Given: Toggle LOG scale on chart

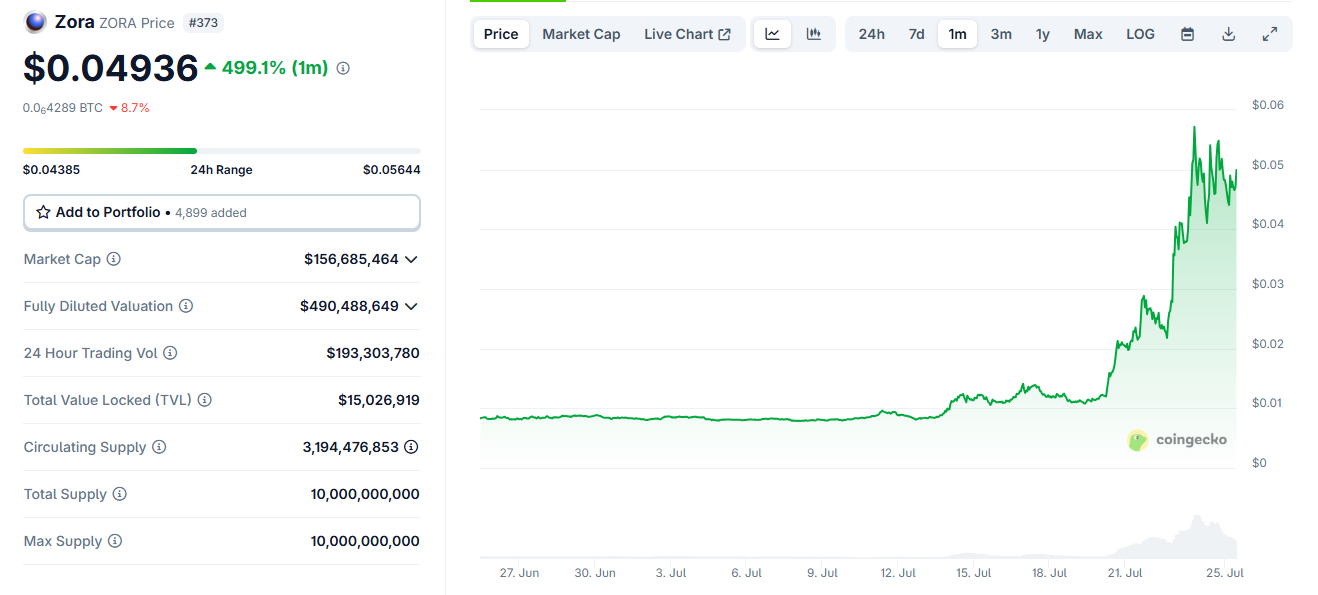Looking at the screenshot, I should (x=1140, y=34).
